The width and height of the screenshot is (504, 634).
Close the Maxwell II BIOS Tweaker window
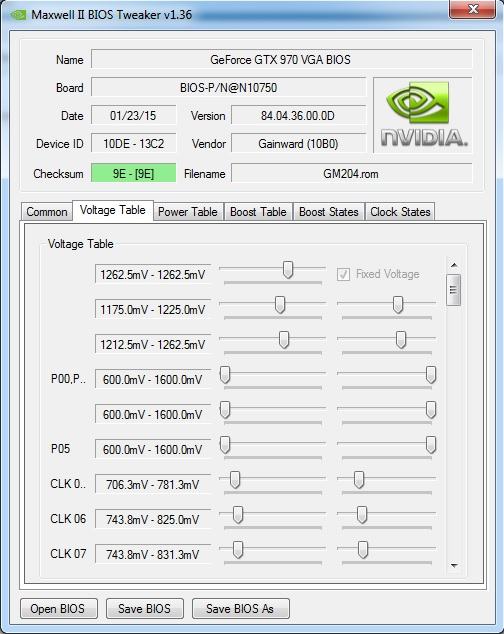[x=472, y=9]
